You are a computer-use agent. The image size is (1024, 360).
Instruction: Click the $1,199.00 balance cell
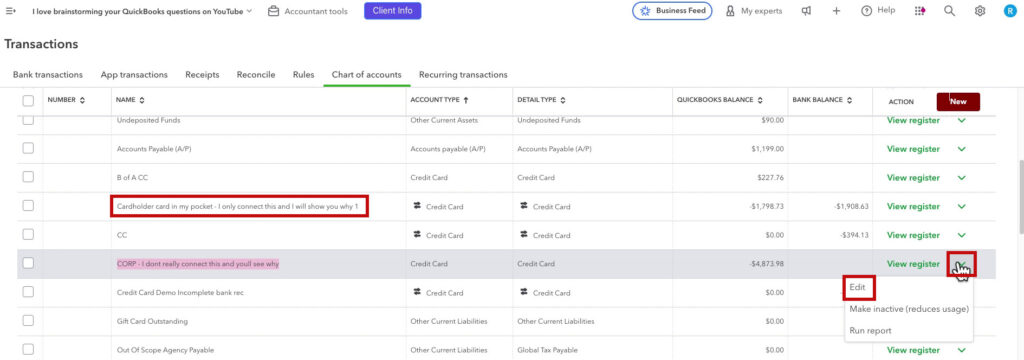pyautogui.click(x=767, y=149)
